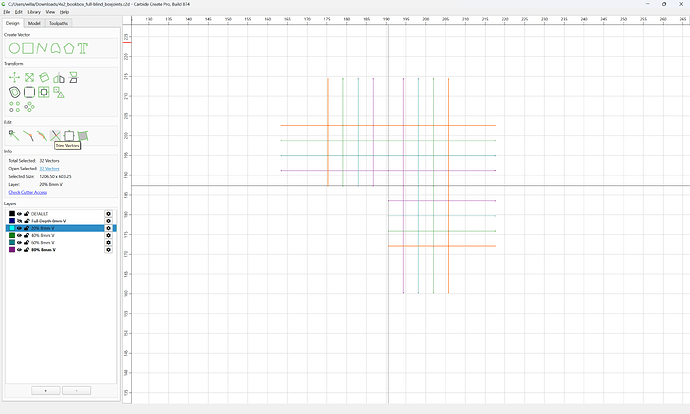Screen dimensions: 690x414
Task: Switch to the Design tab
Action: [13, 23]
